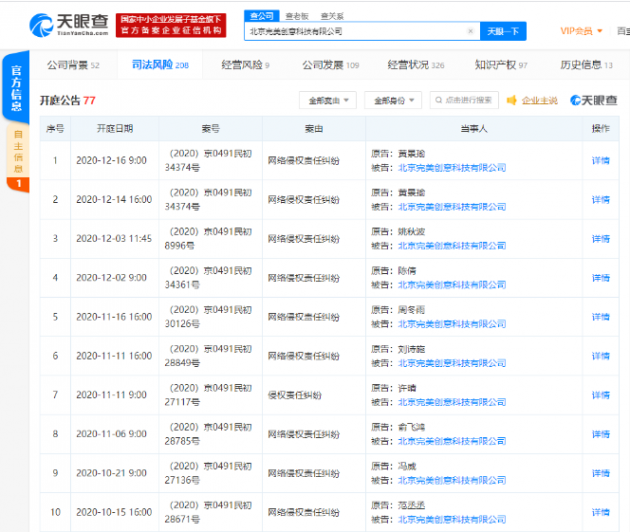Open the 全部案由 dropdown filter
630x532 pixels.
pos(328,100)
